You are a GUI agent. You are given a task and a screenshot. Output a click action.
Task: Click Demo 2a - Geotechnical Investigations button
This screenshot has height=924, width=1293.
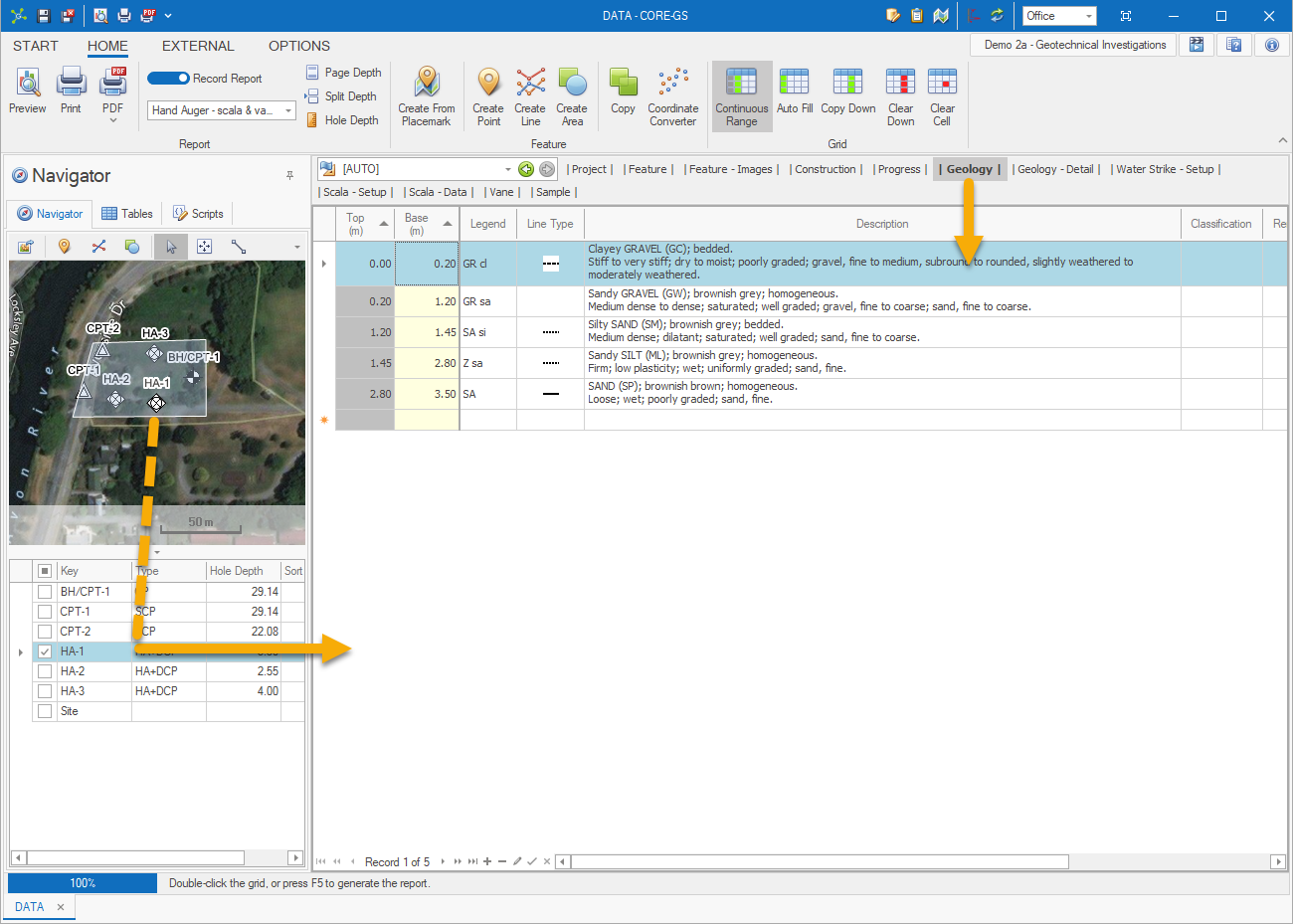(1074, 45)
